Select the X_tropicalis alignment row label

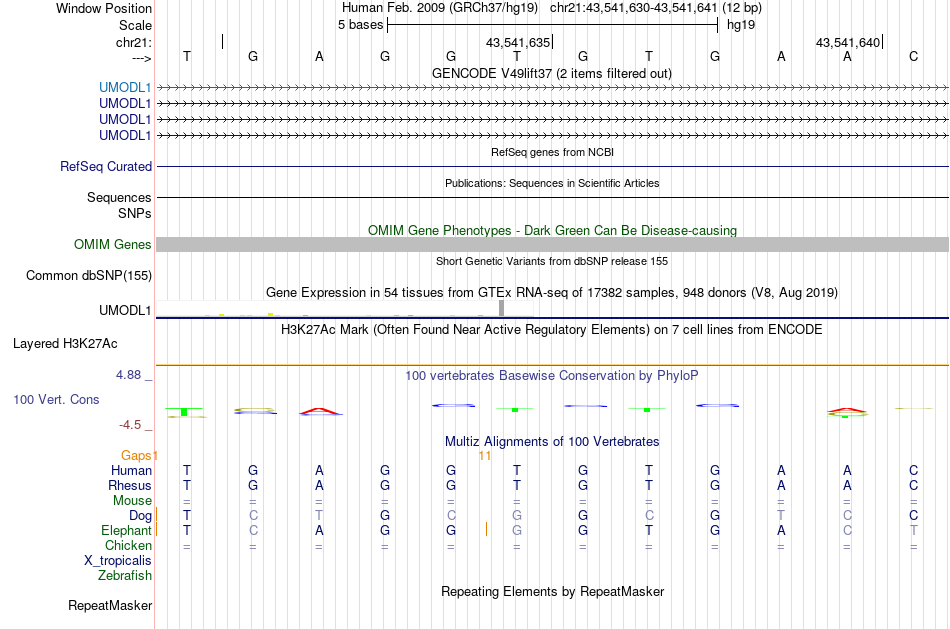tap(118, 561)
